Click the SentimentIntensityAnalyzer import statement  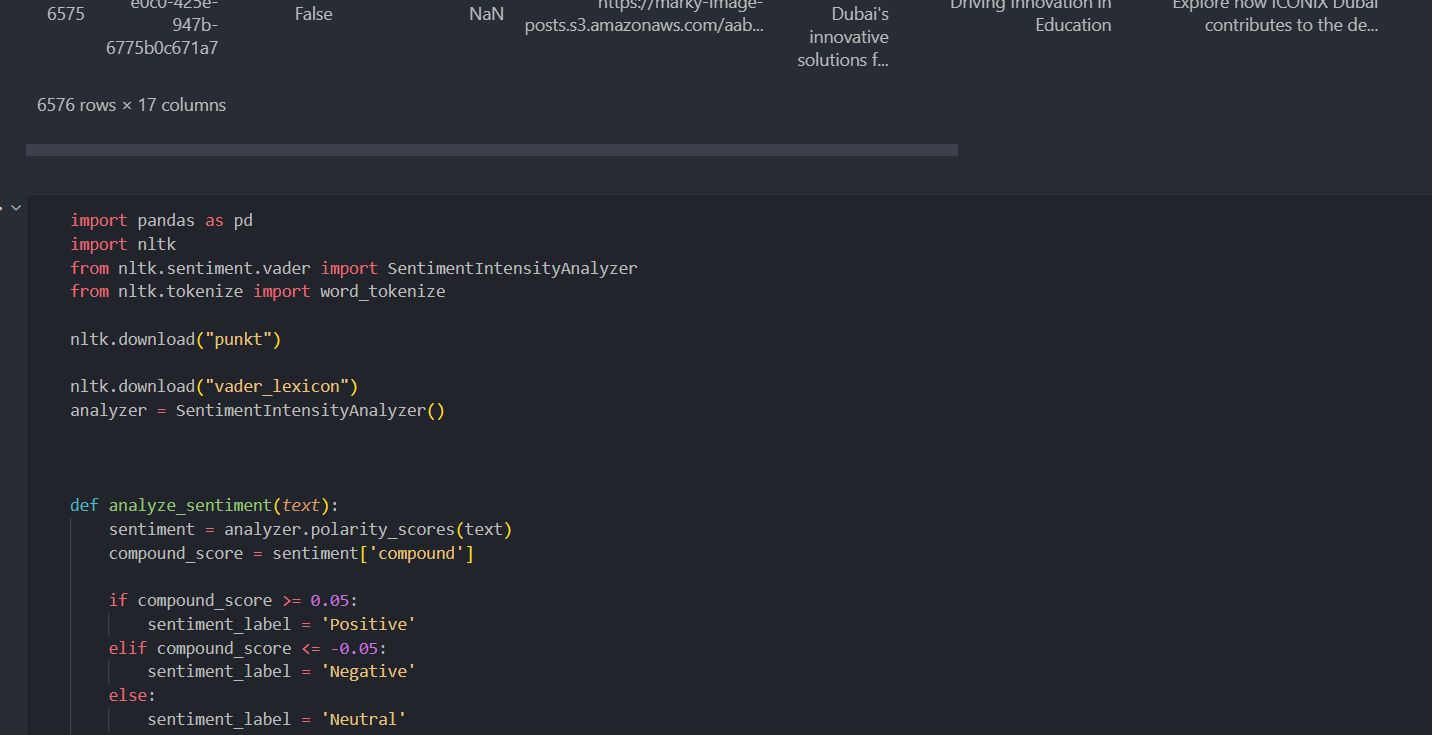coord(353,268)
